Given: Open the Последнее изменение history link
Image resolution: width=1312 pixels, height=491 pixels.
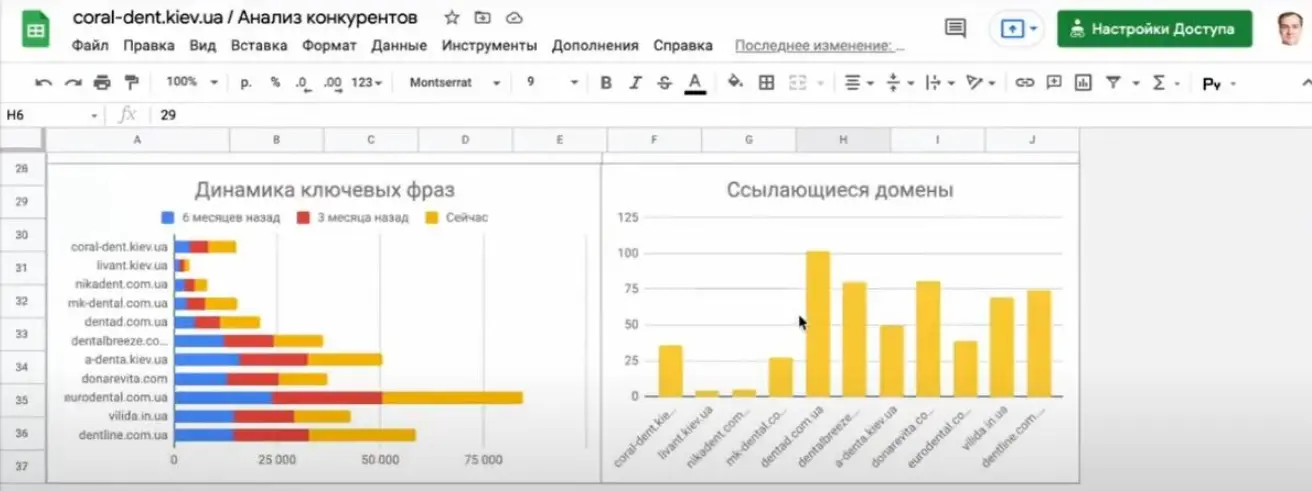Looking at the screenshot, I should click(x=820, y=46).
